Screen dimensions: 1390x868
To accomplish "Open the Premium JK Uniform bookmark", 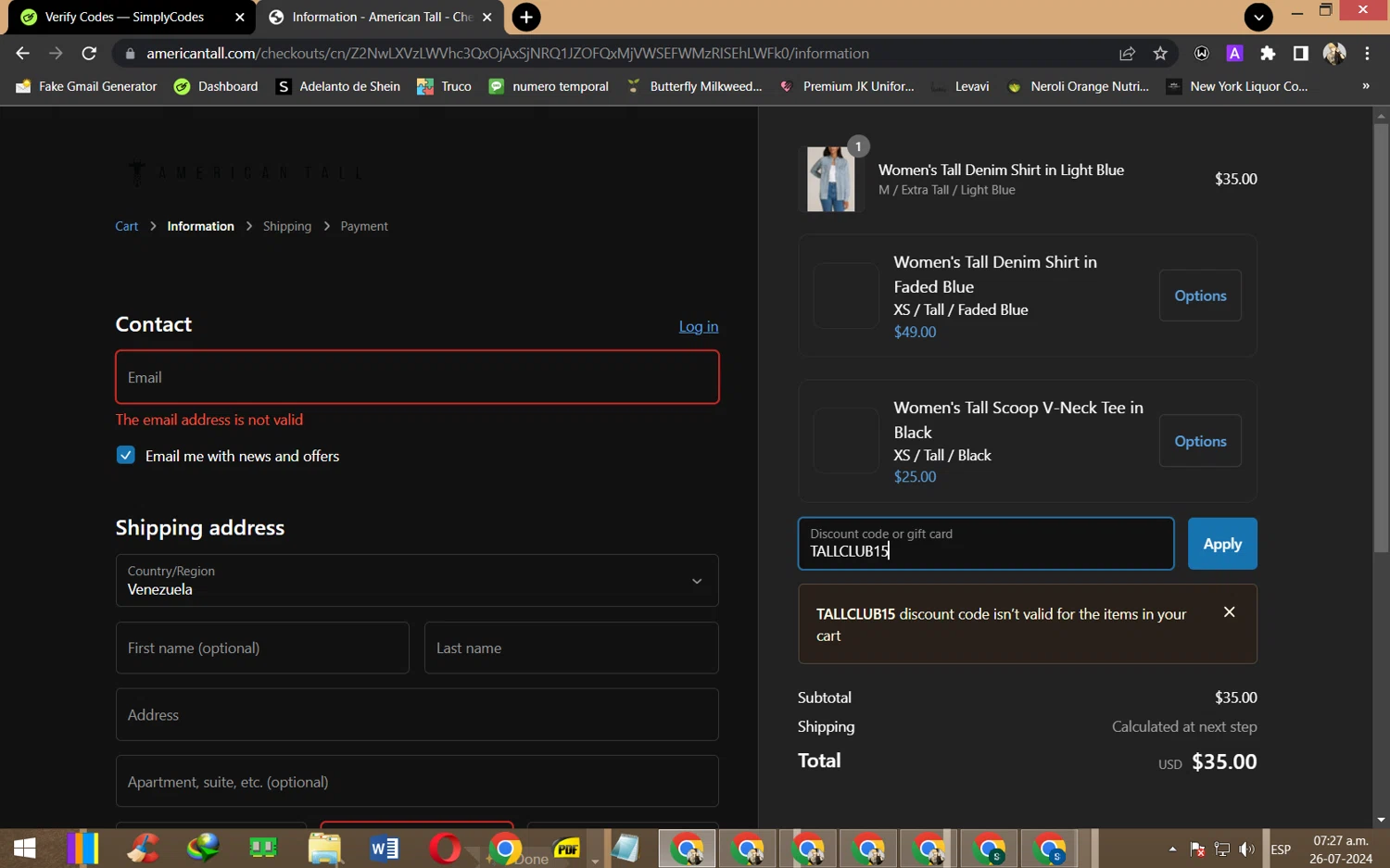I will coord(847,86).
